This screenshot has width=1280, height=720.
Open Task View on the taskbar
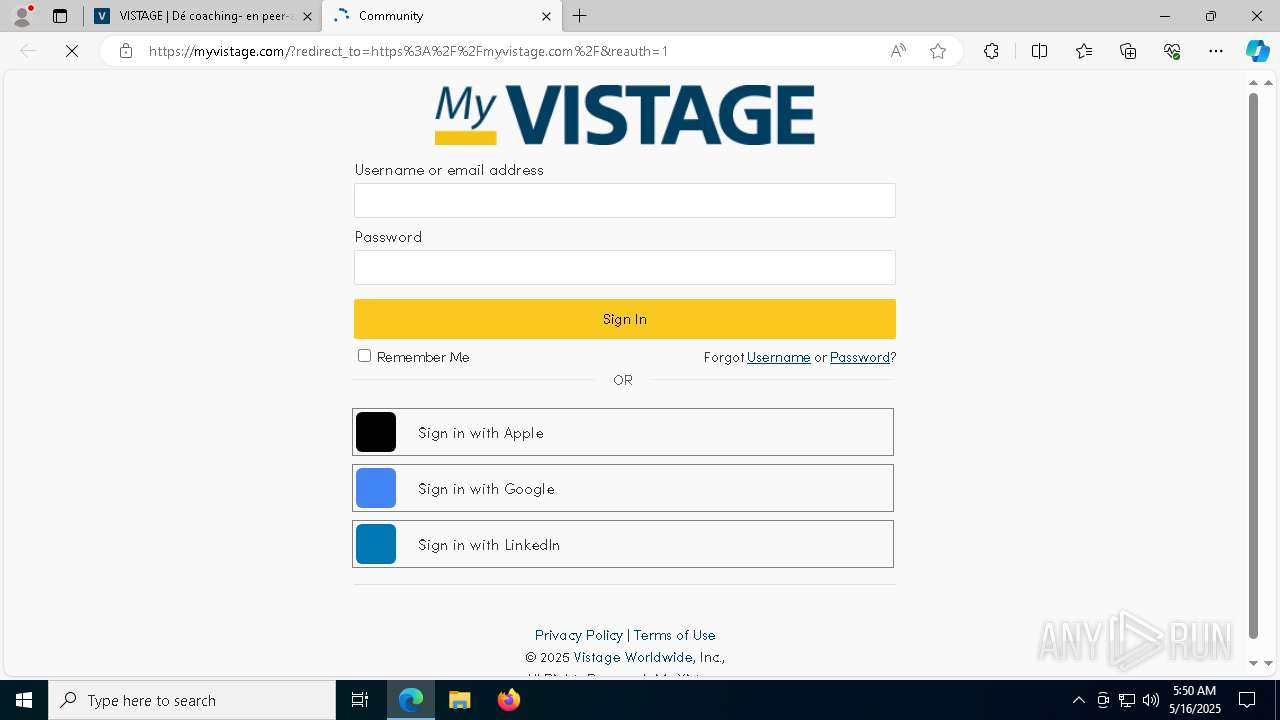tap(360, 700)
